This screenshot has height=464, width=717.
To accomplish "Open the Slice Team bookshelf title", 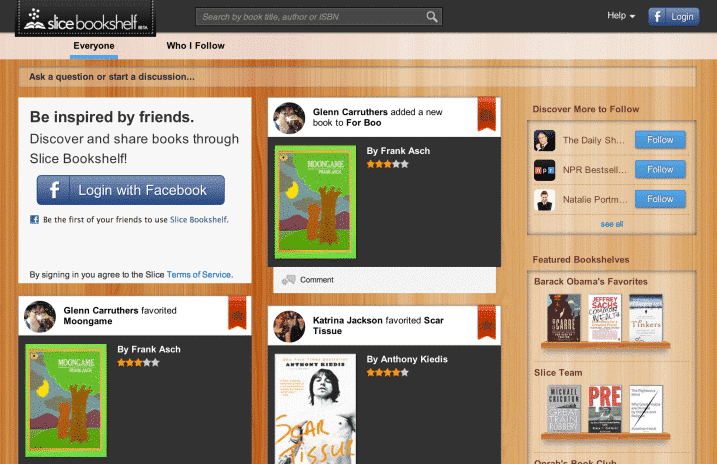I will 558,373.
